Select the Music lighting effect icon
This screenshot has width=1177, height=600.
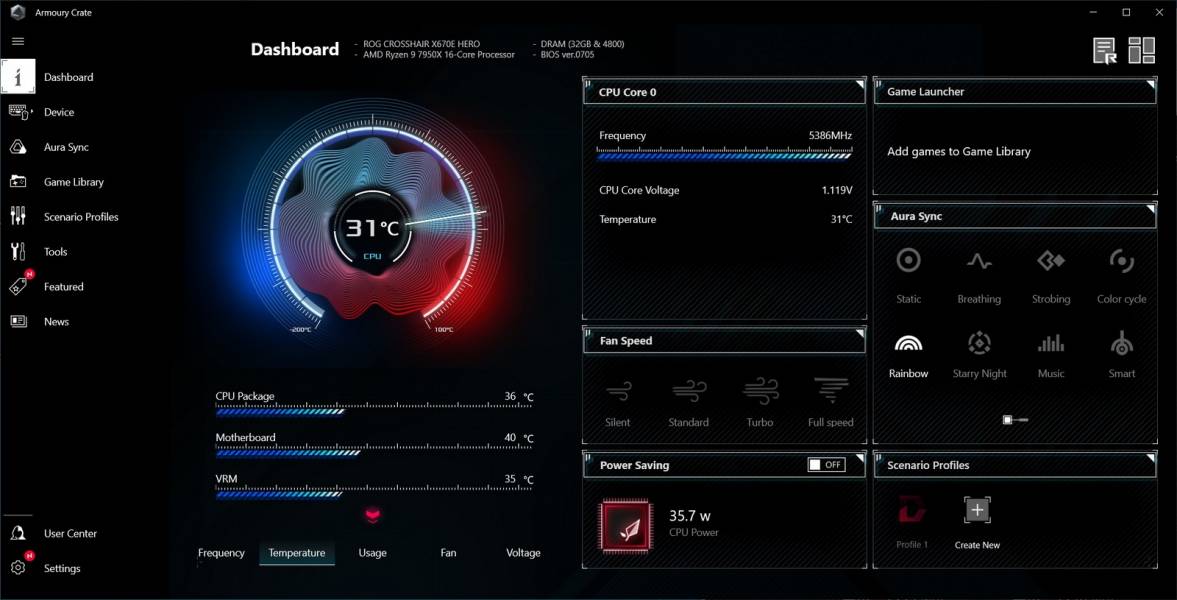pos(1050,343)
